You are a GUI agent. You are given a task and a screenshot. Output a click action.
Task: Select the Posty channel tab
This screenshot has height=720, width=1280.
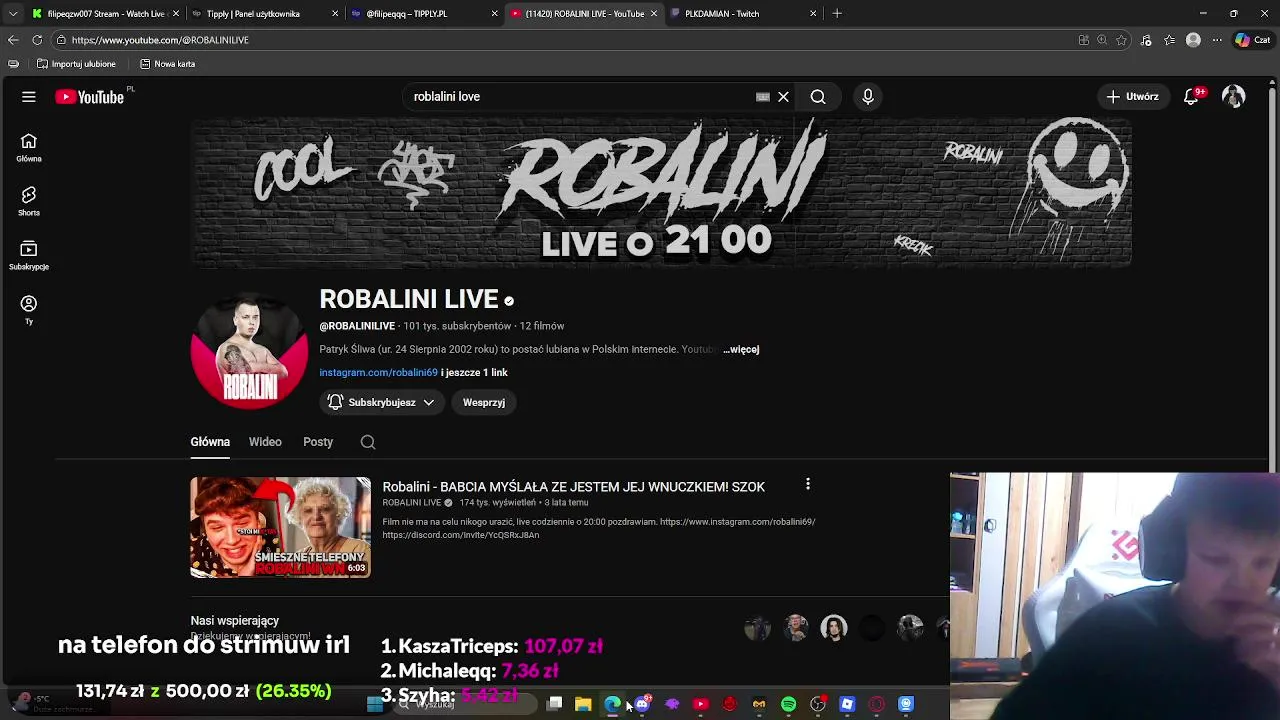(x=318, y=442)
